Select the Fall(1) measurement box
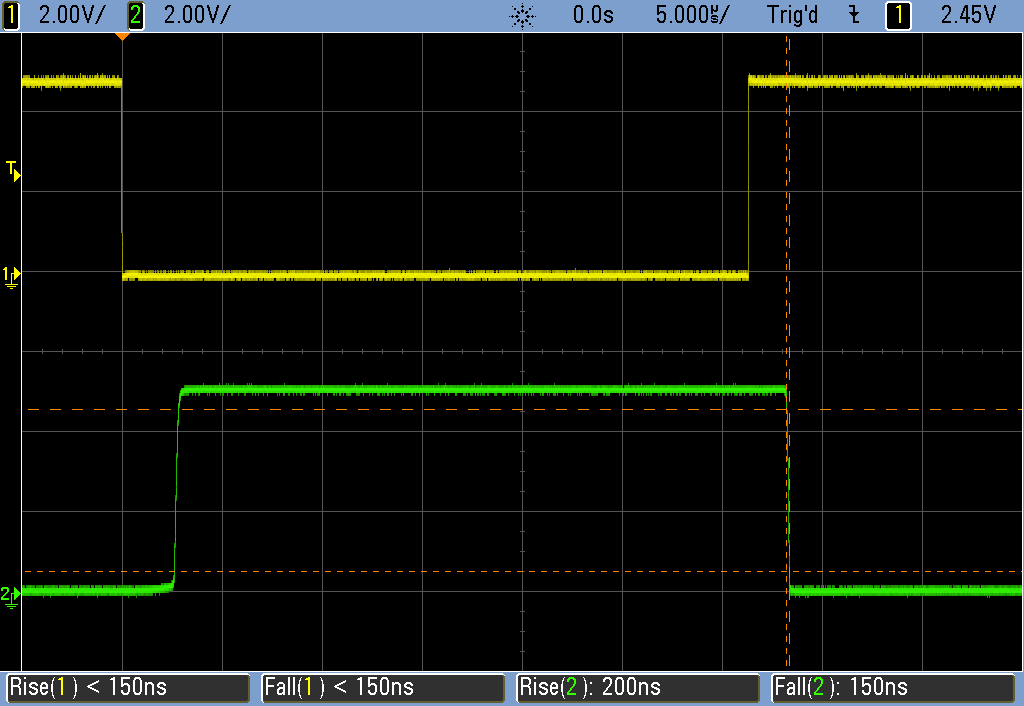The width and height of the screenshot is (1024, 706). coord(383,687)
